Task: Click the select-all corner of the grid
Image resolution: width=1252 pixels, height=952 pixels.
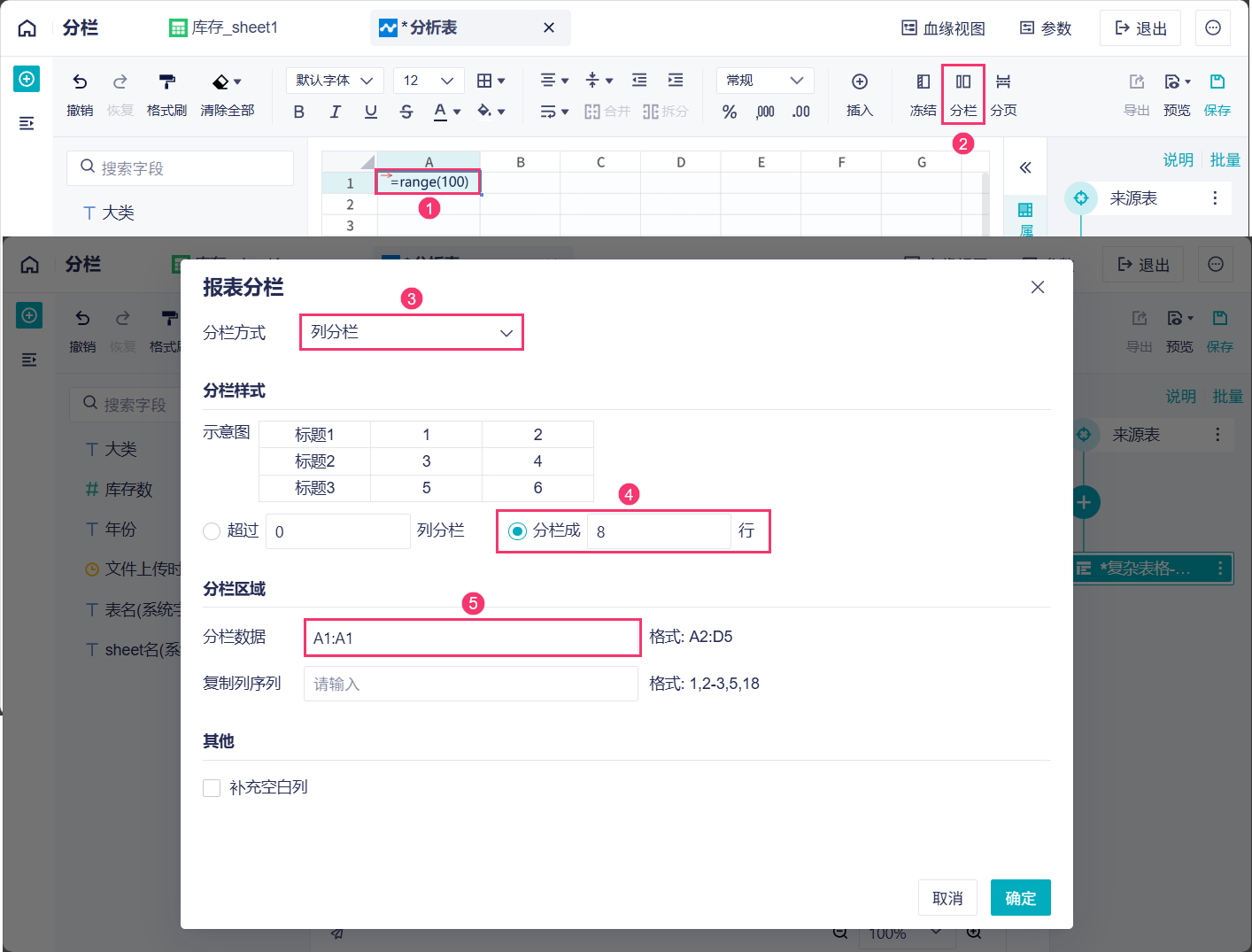Action: (x=350, y=162)
